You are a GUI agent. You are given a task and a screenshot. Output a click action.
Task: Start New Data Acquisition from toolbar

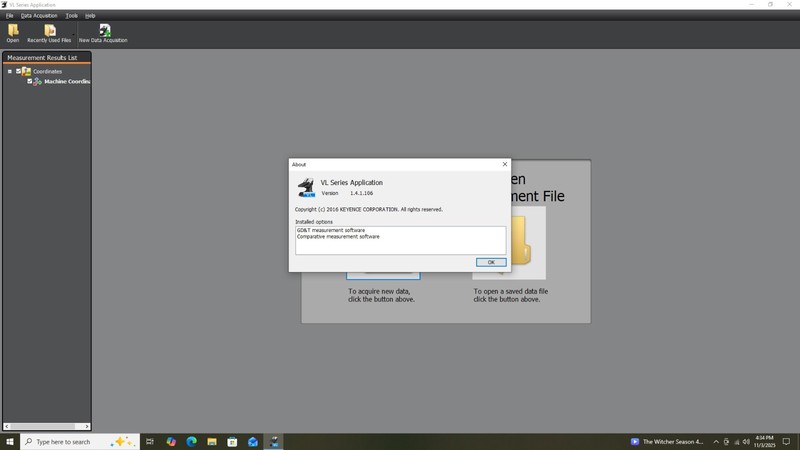(103, 33)
